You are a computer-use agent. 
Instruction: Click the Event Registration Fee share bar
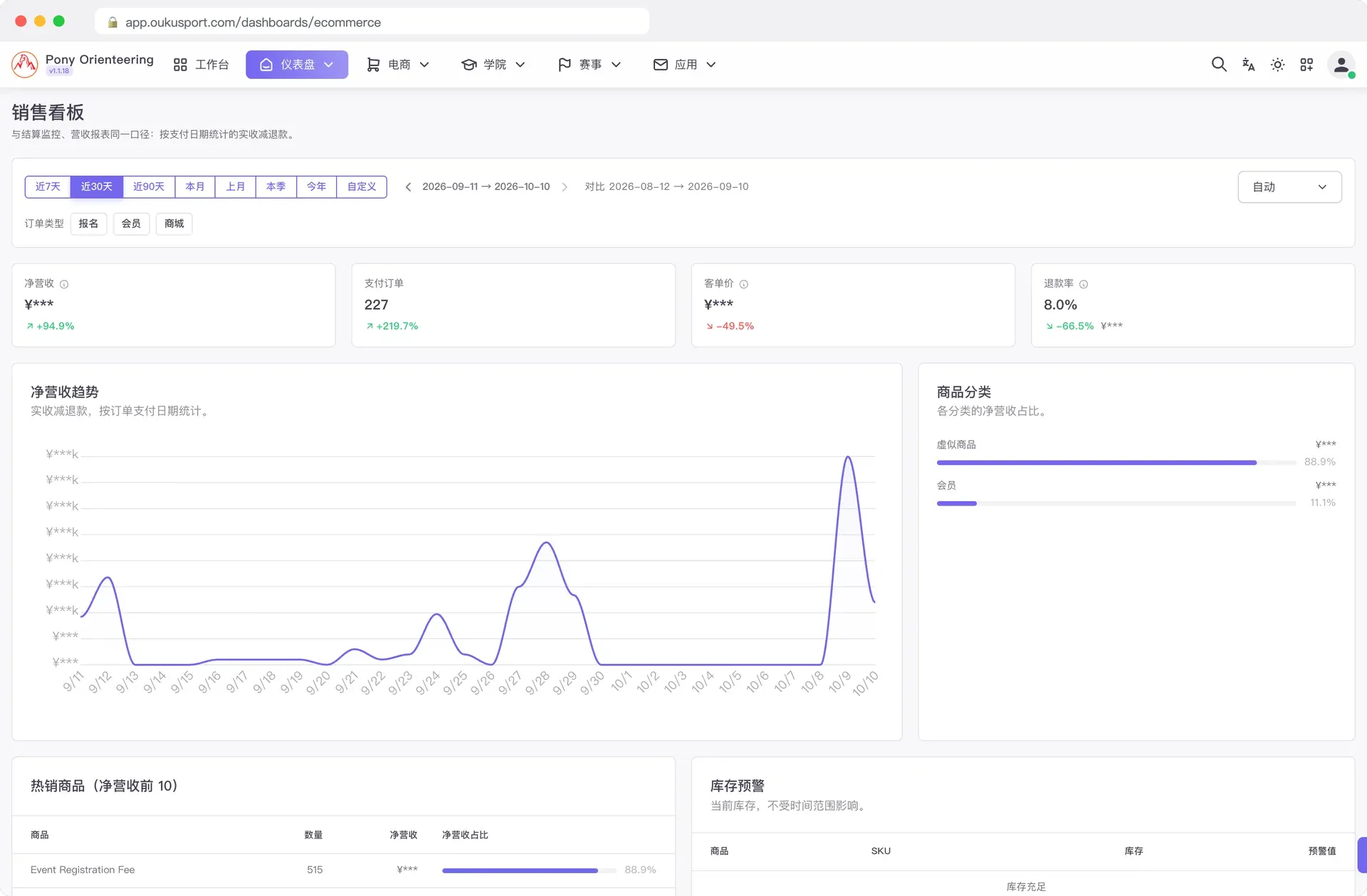[x=529, y=870]
